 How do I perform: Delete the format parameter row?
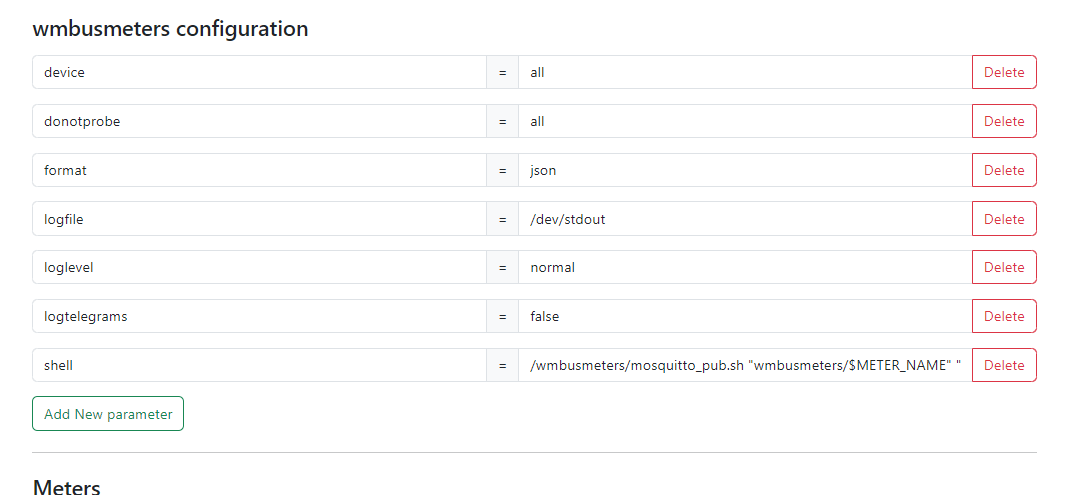pos(1004,170)
